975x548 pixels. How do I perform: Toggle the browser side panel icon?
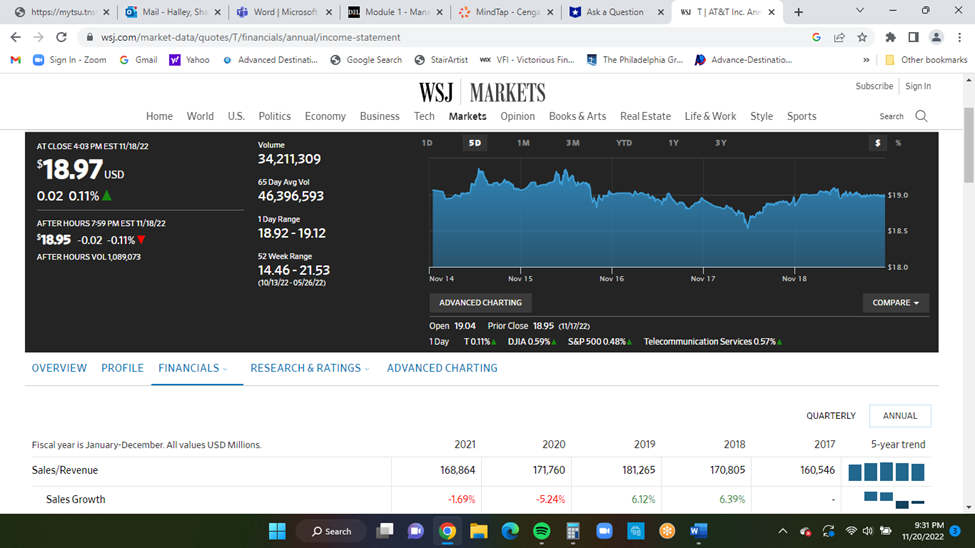[x=913, y=37]
